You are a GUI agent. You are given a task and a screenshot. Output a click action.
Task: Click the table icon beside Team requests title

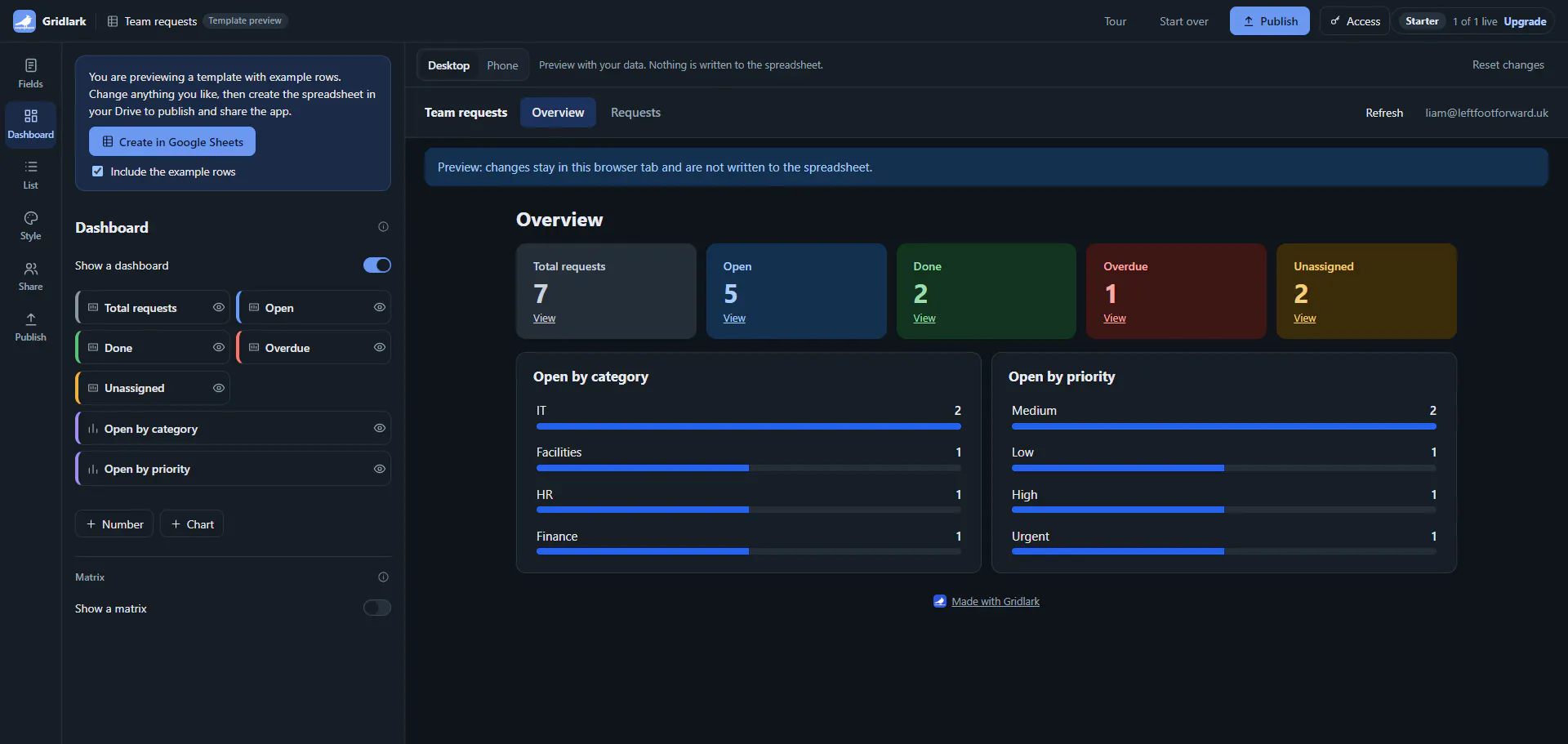pos(113,21)
